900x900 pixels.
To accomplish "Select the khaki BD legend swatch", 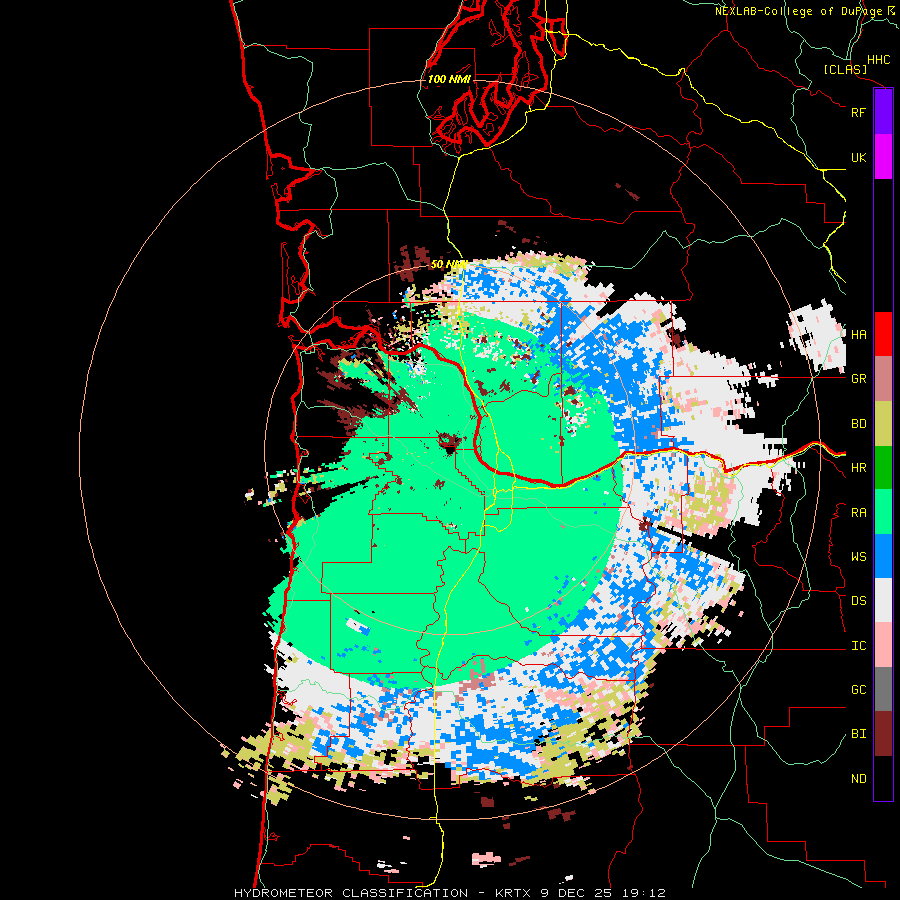I will click(883, 424).
